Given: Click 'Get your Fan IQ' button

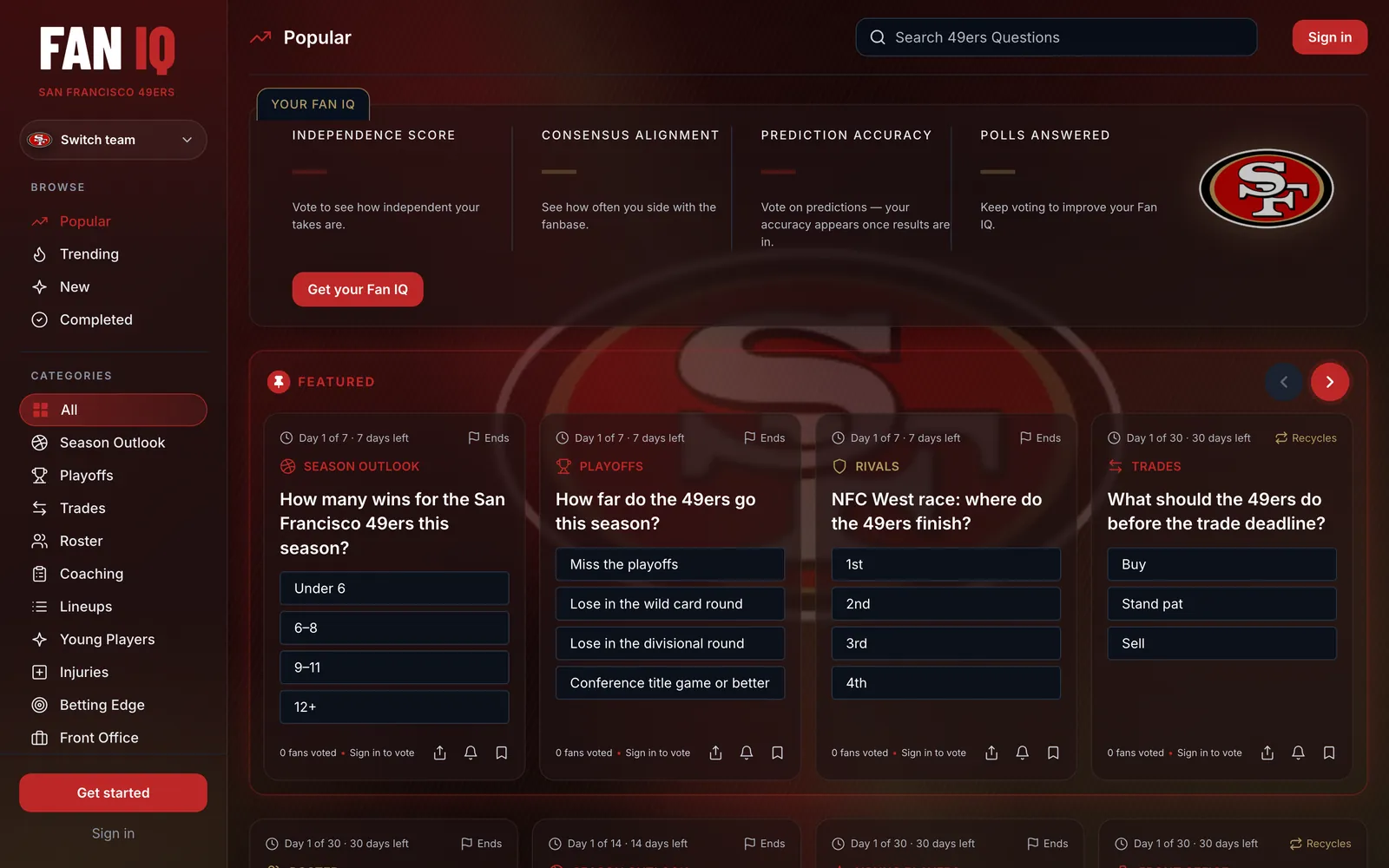Looking at the screenshot, I should point(358,289).
